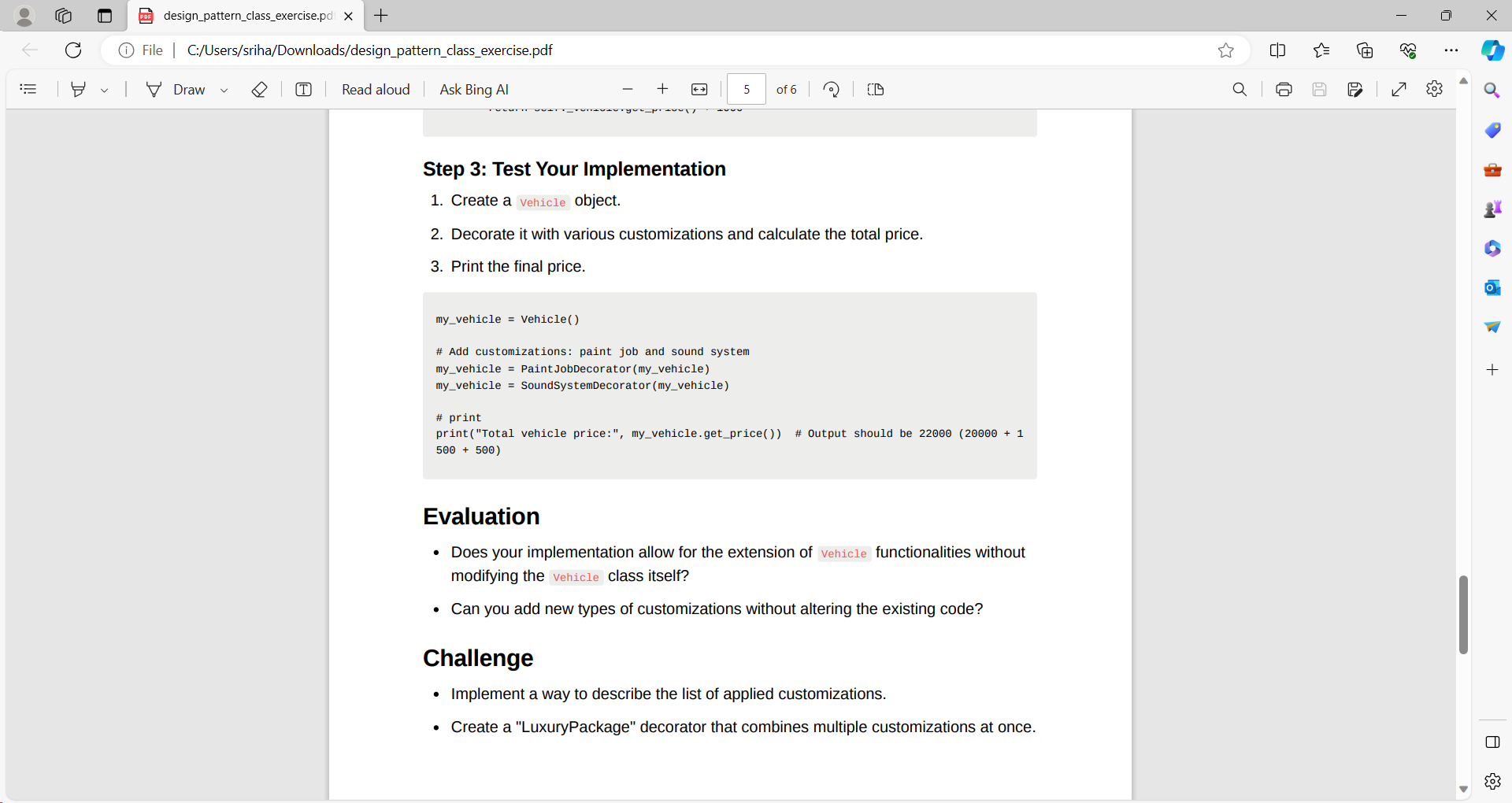1512x803 pixels.
Task: Expand the Highlight color options
Action: pos(105,89)
